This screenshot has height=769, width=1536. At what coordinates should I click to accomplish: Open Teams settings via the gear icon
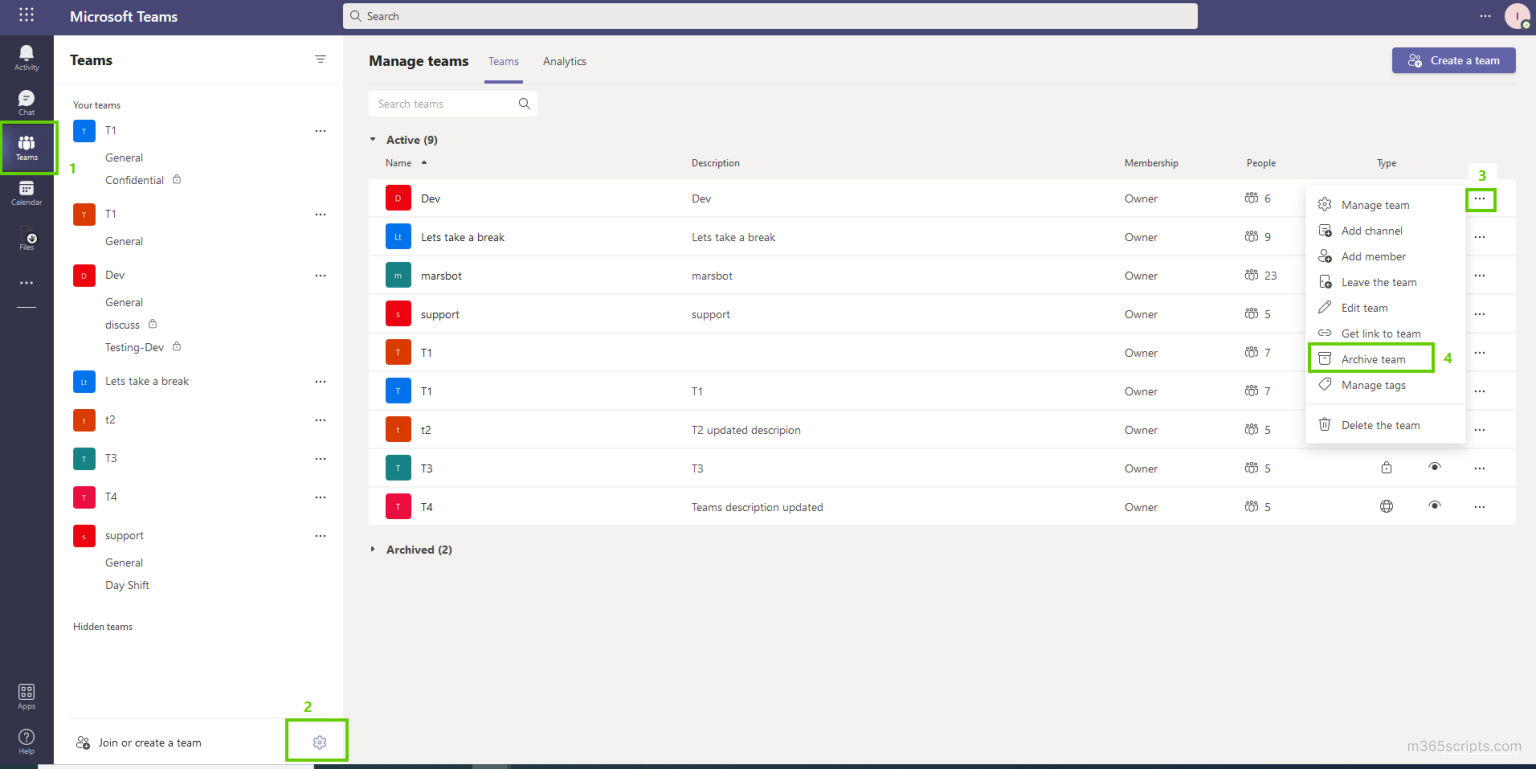(x=319, y=741)
